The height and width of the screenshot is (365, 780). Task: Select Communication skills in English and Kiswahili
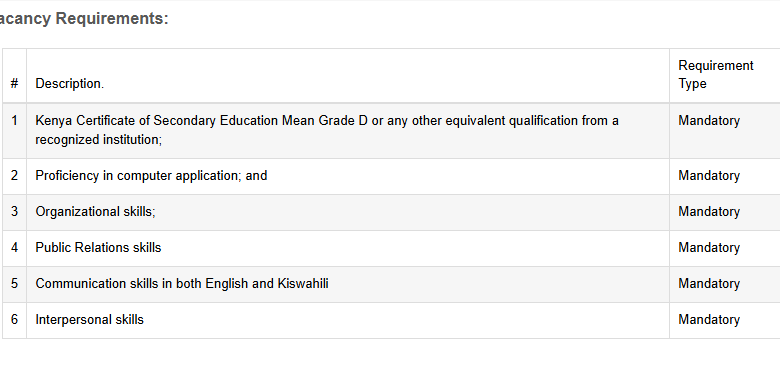point(182,283)
